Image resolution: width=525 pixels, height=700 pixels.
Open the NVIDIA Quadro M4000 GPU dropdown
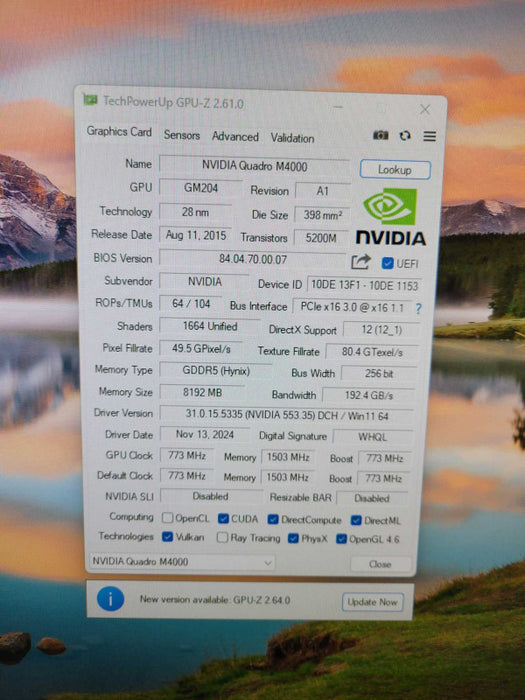click(182, 562)
